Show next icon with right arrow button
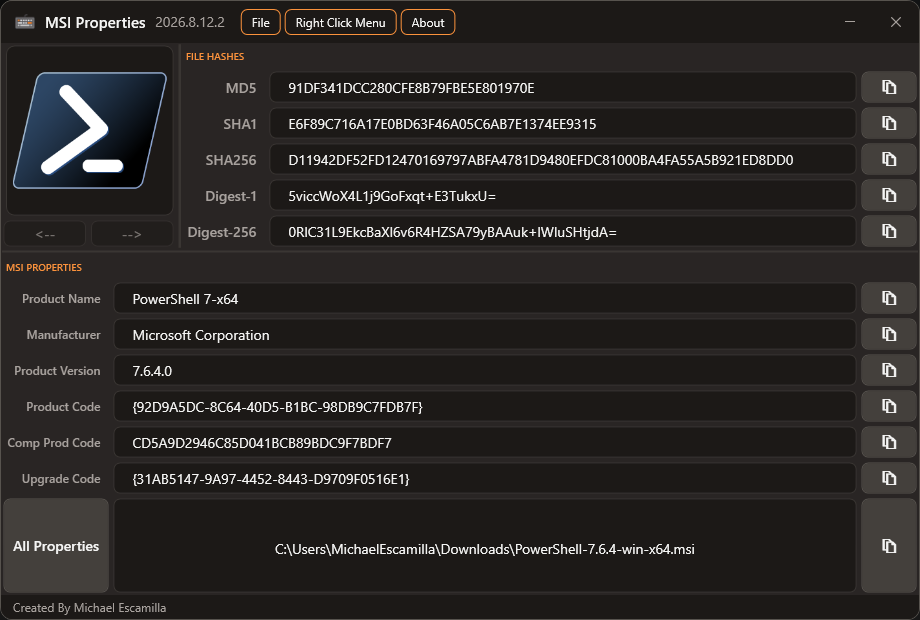 coord(132,234)
